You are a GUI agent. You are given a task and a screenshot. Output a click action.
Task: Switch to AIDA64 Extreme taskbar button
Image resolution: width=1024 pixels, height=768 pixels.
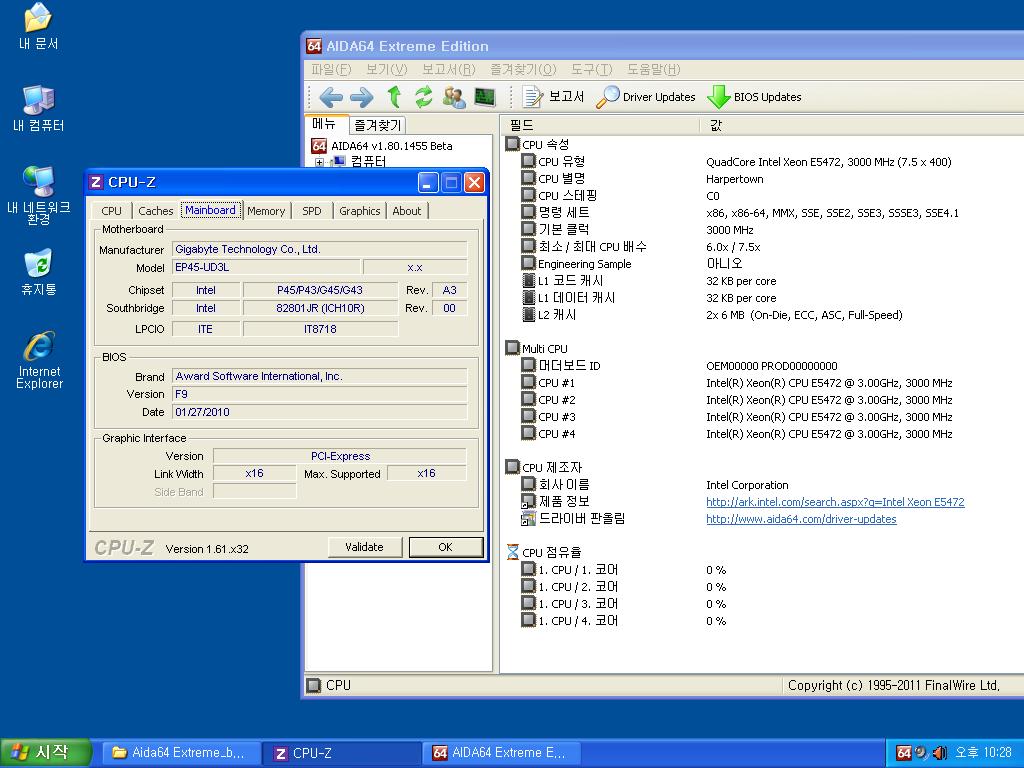coord(501,752)
